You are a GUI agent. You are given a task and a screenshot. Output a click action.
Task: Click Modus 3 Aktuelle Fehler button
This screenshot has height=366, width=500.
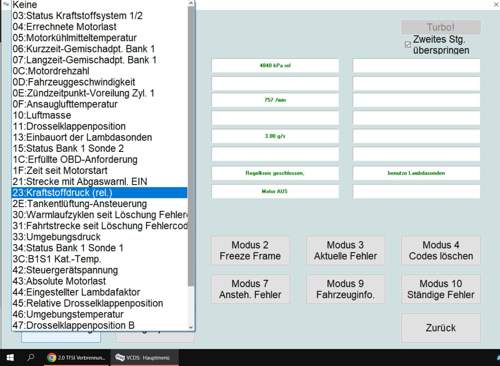click(345, 250)
